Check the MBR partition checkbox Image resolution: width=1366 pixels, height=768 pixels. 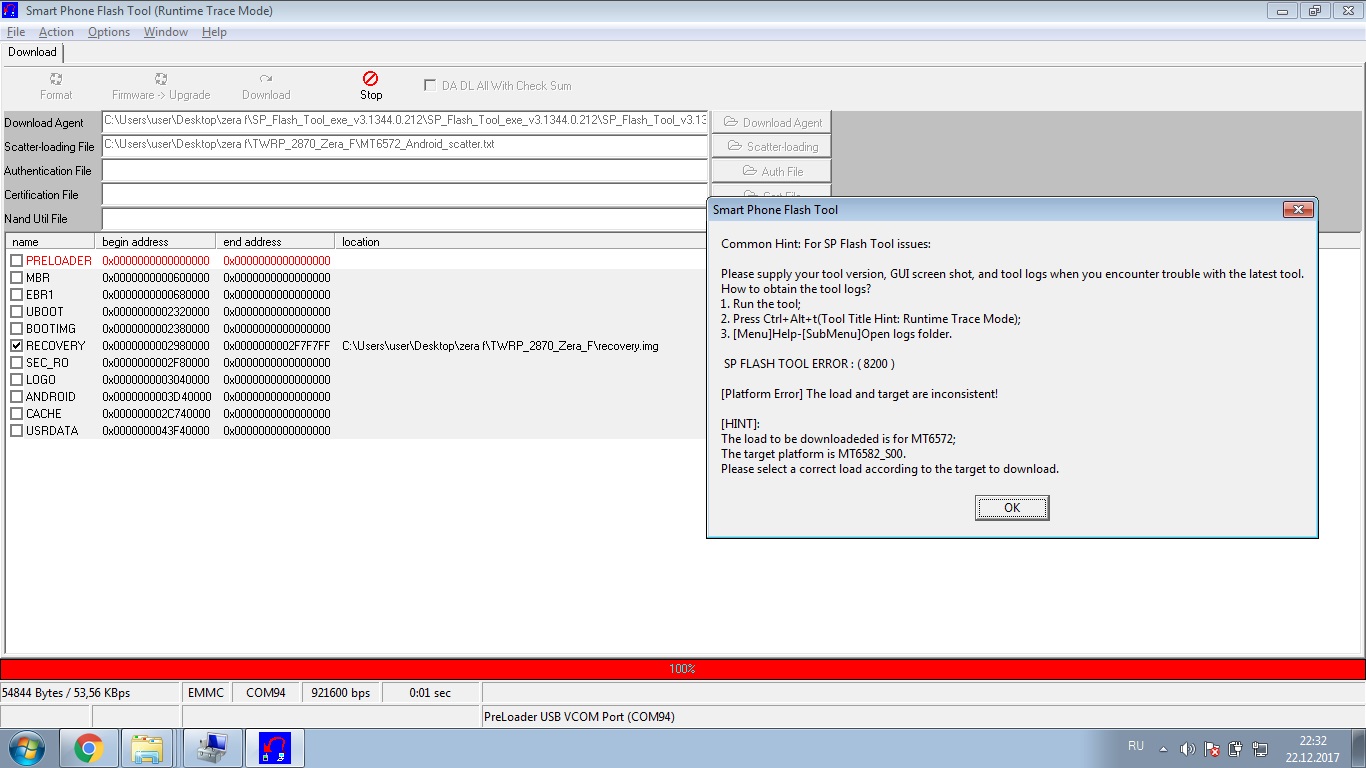tap(16, 278)
